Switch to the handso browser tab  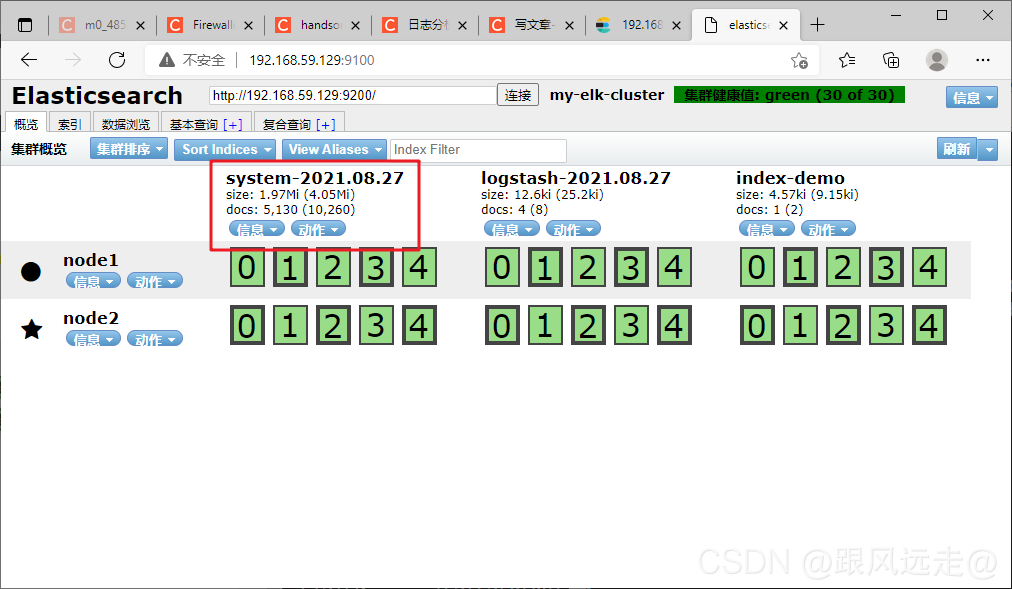coord(316,25)
